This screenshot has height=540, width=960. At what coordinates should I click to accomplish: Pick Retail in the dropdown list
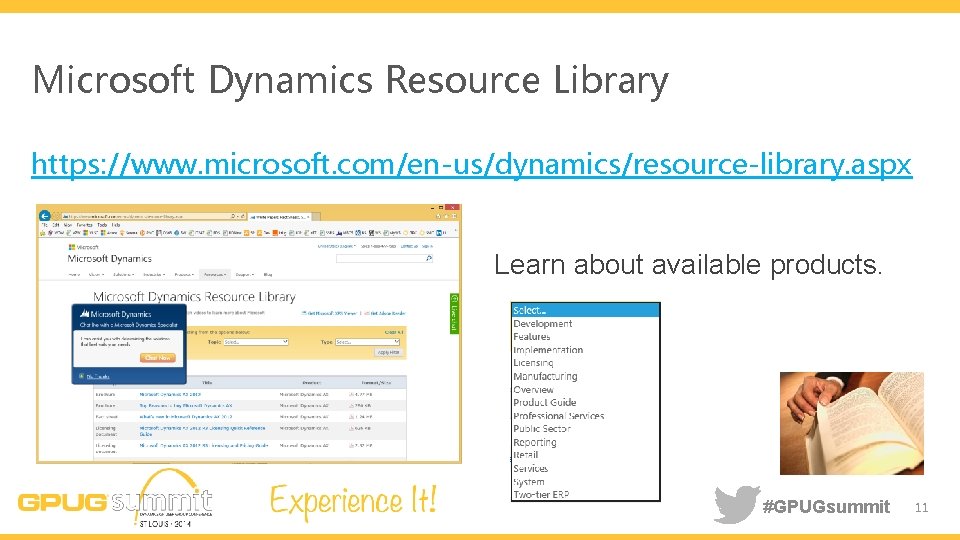click(x=525, y=455)
